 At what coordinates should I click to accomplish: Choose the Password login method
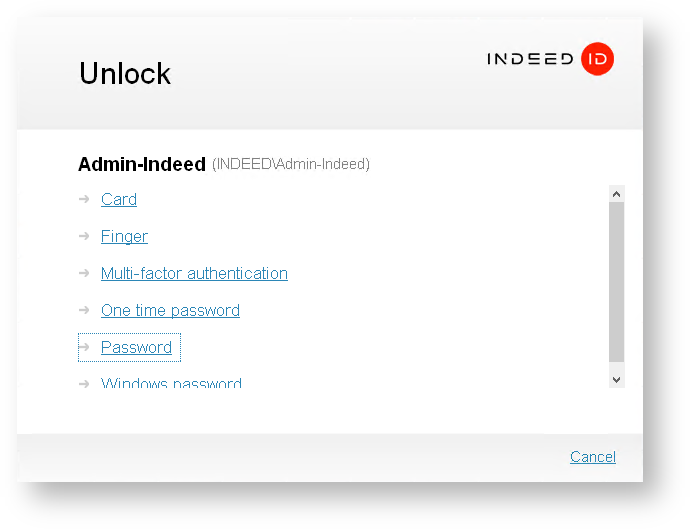[136, 347]
